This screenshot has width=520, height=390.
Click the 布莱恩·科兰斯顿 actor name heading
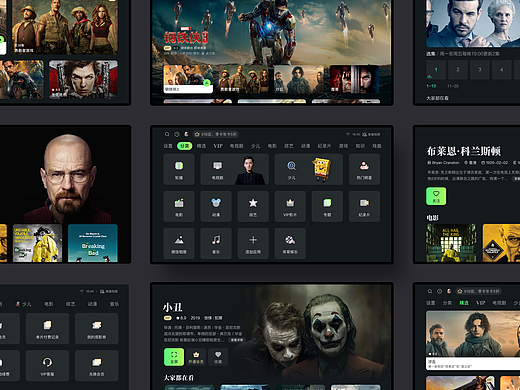(464, 151)
